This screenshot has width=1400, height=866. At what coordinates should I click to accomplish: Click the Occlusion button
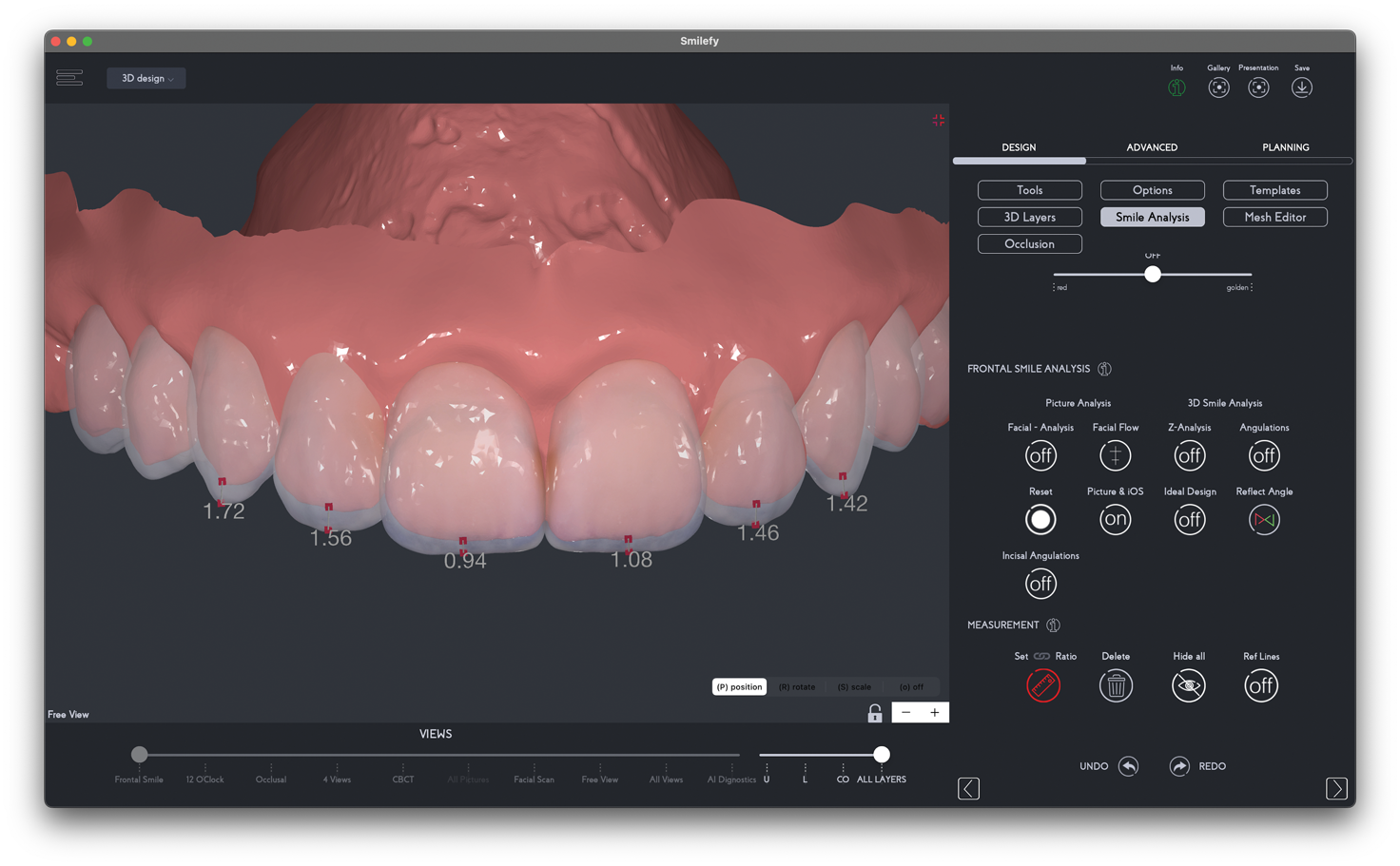(1029, 244)
